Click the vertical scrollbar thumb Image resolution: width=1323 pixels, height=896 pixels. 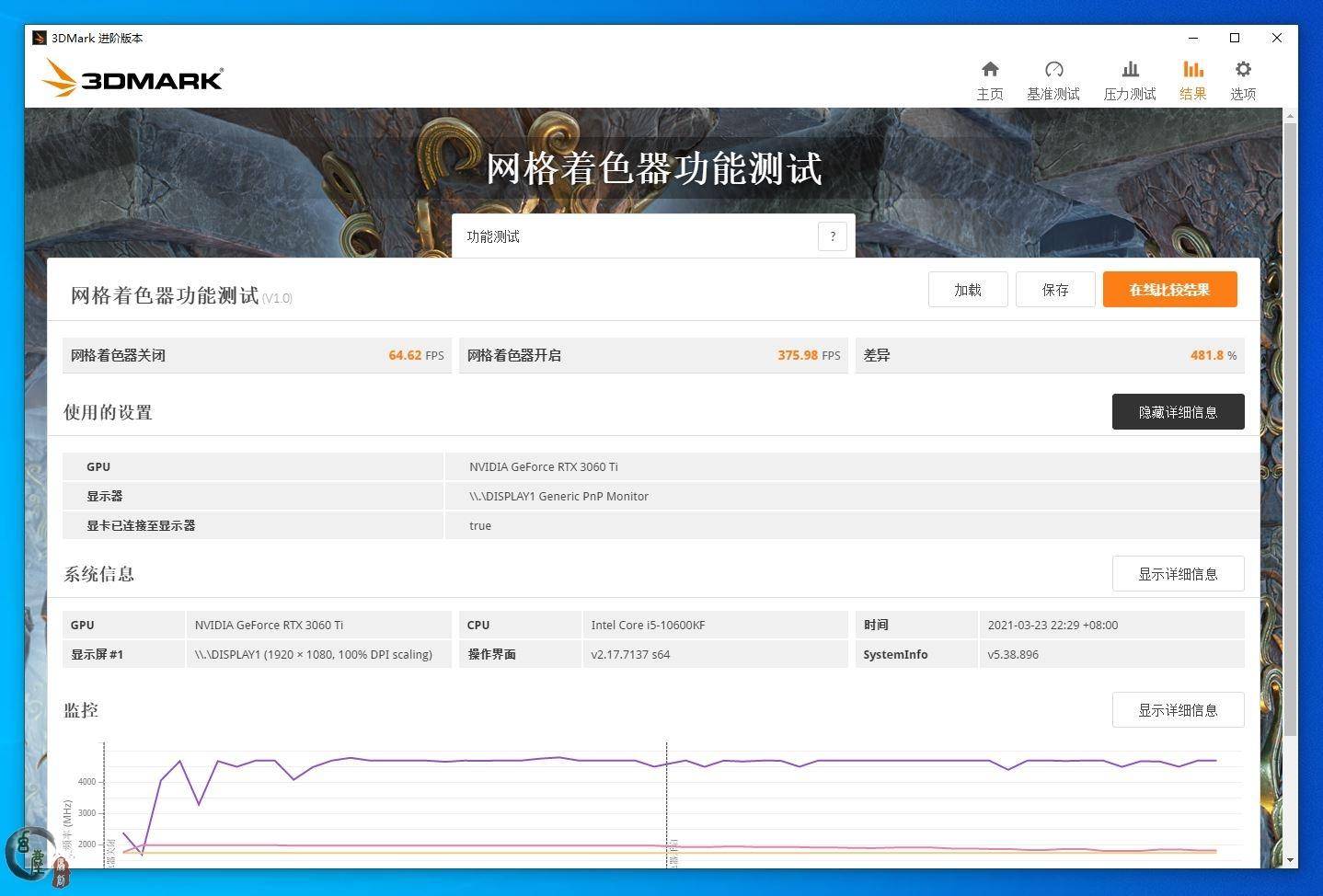1290,429
